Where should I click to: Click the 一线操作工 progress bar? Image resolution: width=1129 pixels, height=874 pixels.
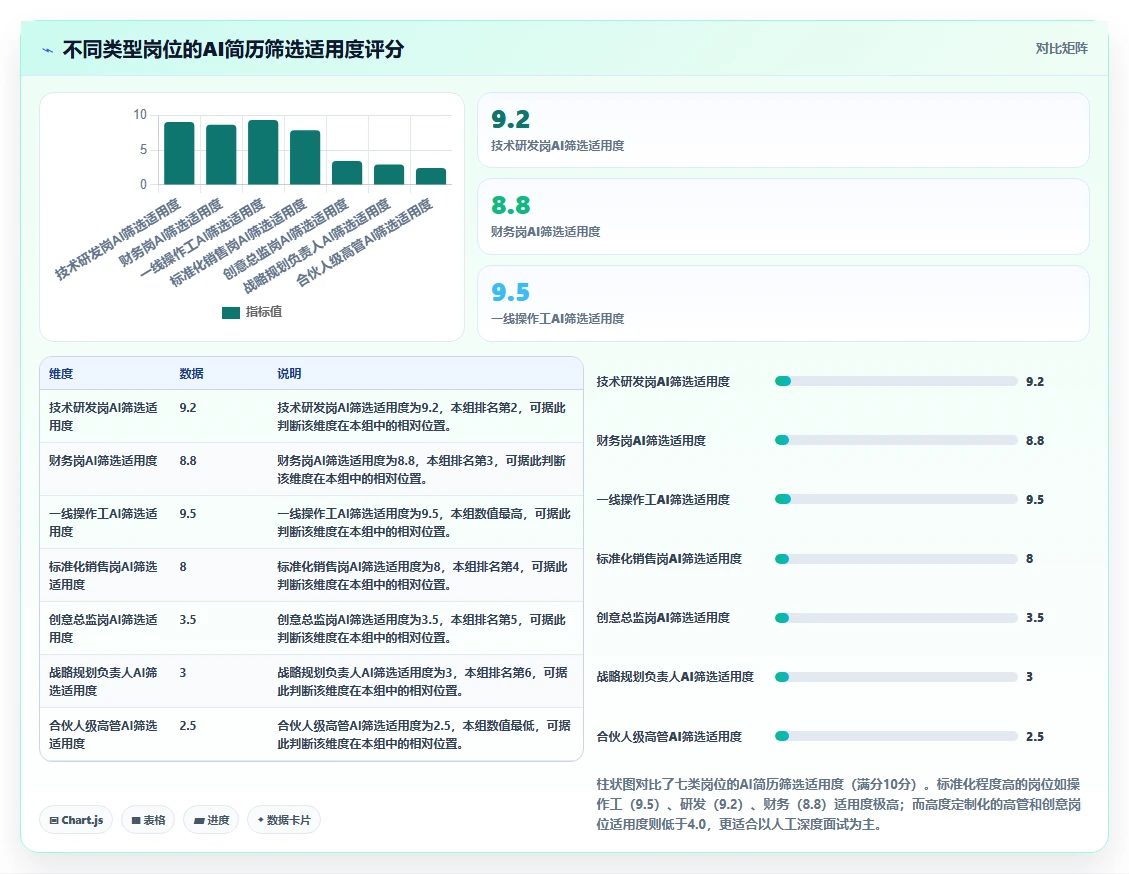click(896, 500)
